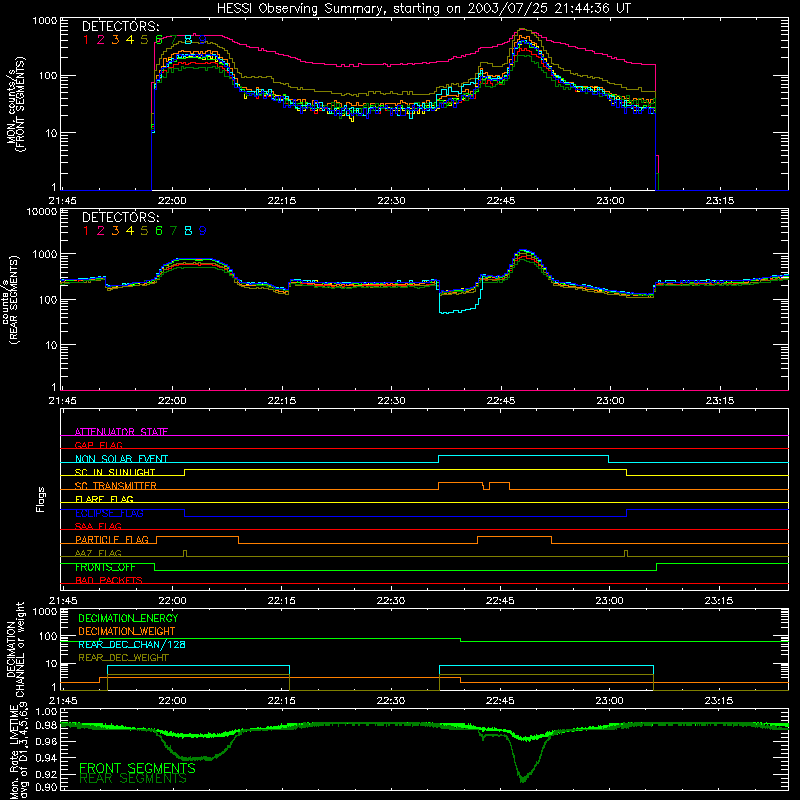The width and height of the screenshot is (800, 800).
Task: Click the 'Mon. Rate LIVETIME' axis label
Action: tap(15, 752)
